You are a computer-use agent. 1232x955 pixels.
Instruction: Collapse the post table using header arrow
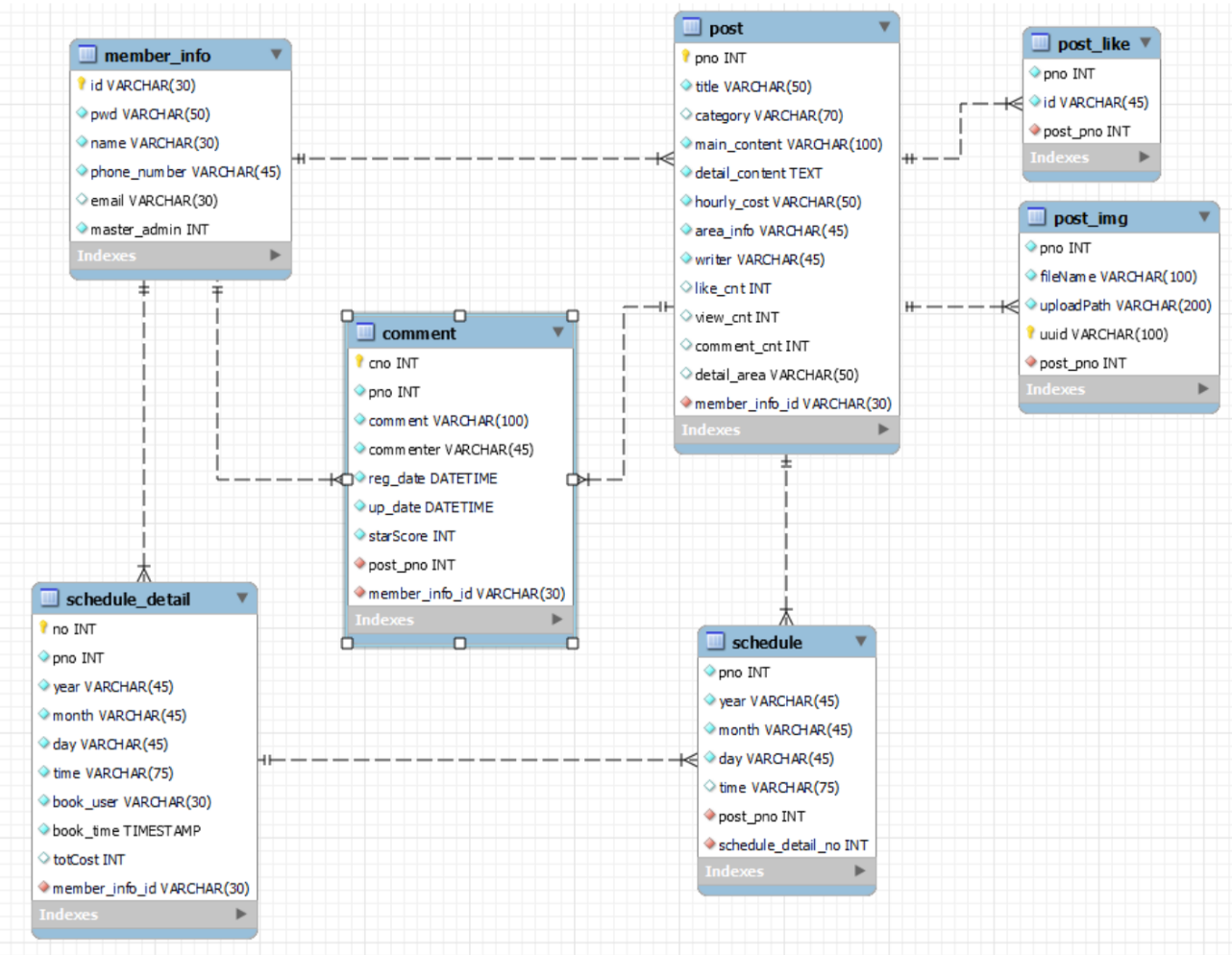pos(884,27)
